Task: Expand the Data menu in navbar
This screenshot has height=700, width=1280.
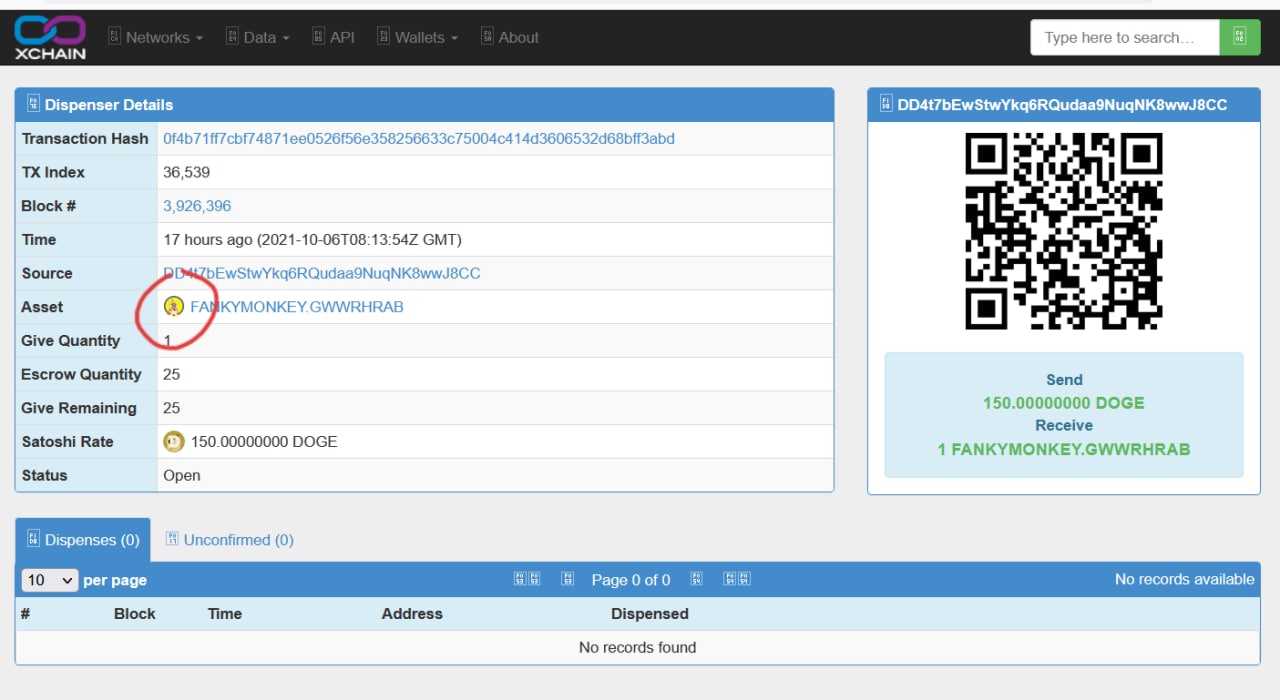Action: pyautogui.click(x=258, y=37)
